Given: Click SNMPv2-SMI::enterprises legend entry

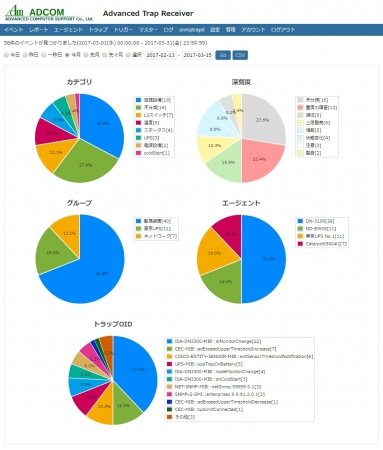Looking at the screenshot, I should 216,394.
